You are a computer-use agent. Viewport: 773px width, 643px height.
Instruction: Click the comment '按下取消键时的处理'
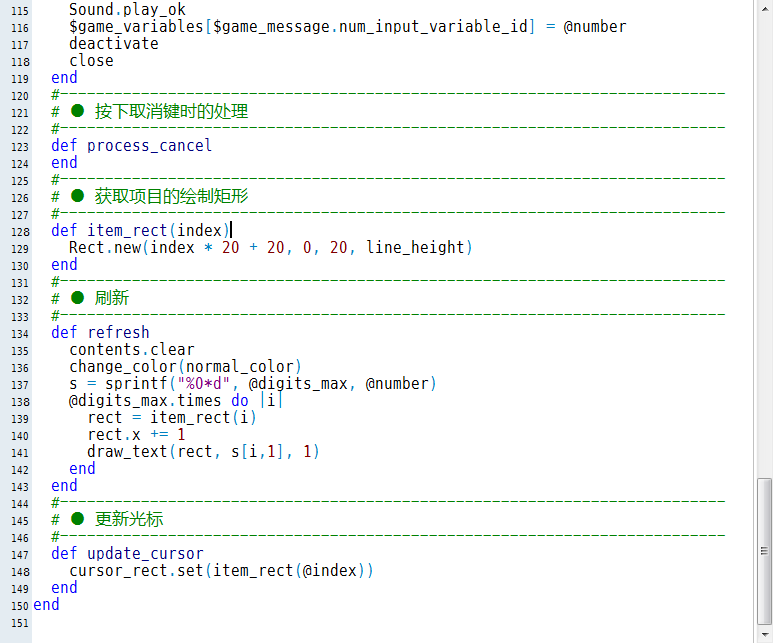[171, 111]
